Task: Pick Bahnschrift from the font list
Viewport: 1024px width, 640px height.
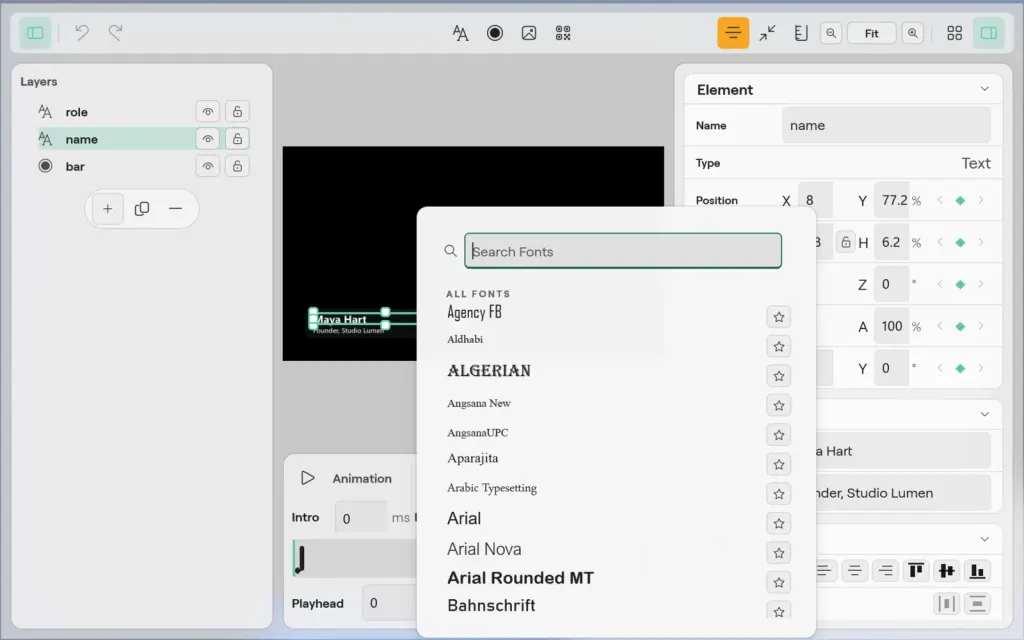Action: (x=491, y=605)
